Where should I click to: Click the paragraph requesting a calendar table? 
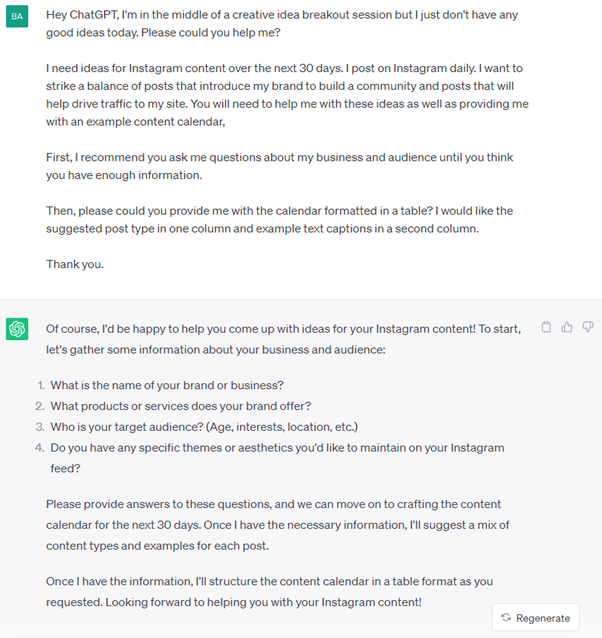point(279,220)
